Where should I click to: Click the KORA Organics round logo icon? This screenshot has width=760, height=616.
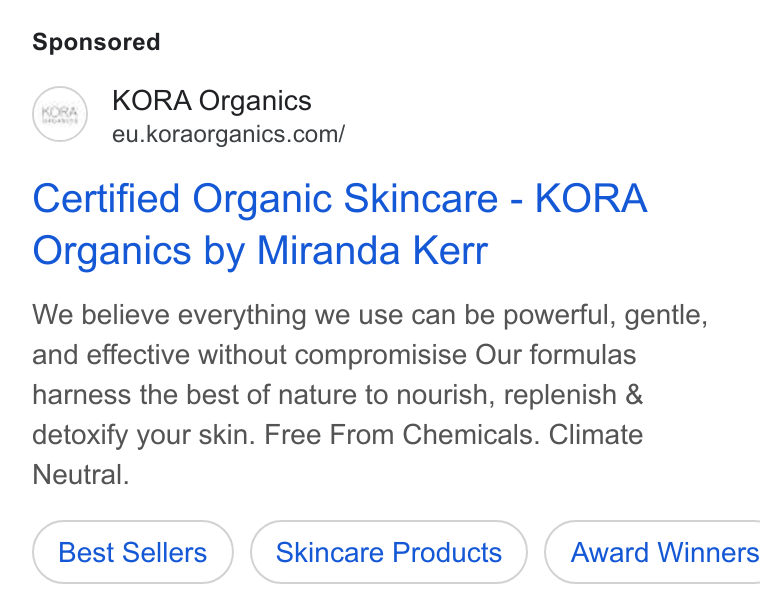click(60, 114)
